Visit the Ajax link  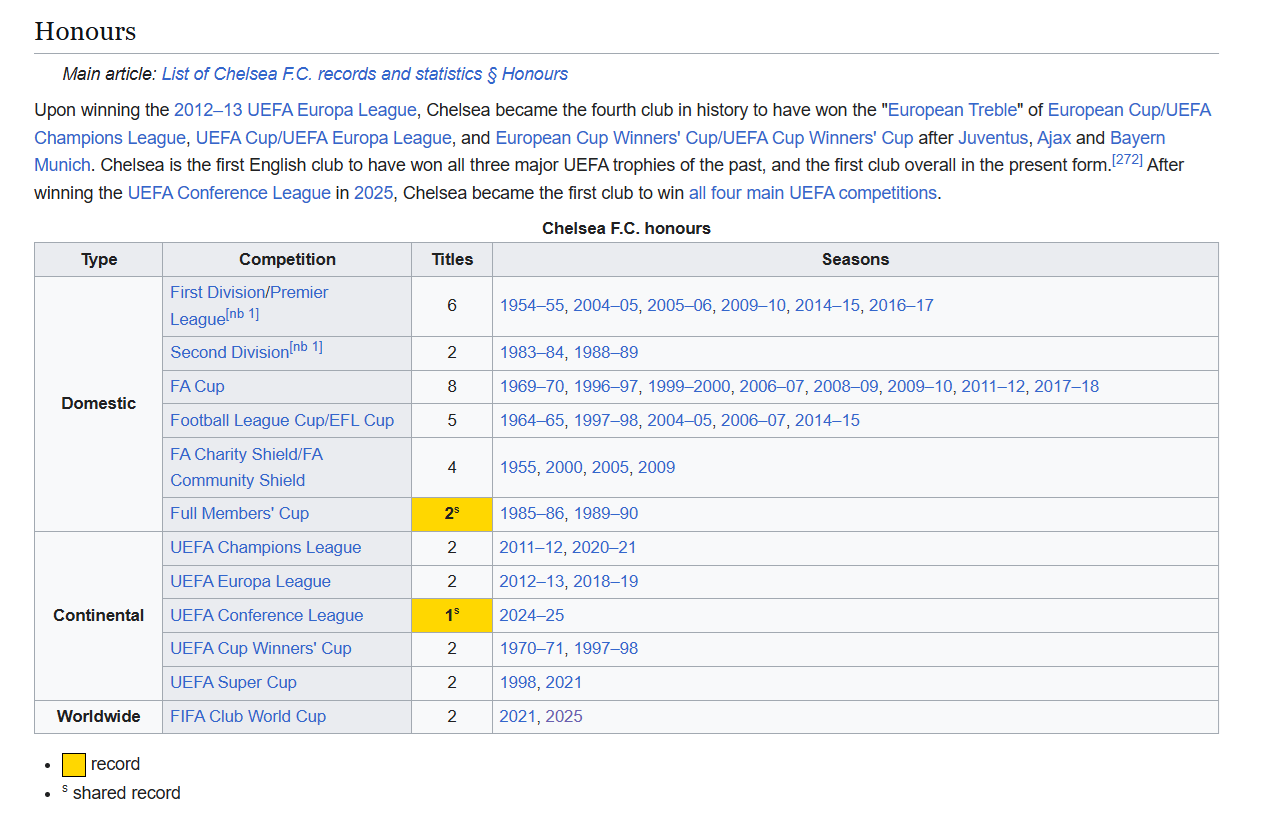pyautogui.click(x=1054, y=138)
